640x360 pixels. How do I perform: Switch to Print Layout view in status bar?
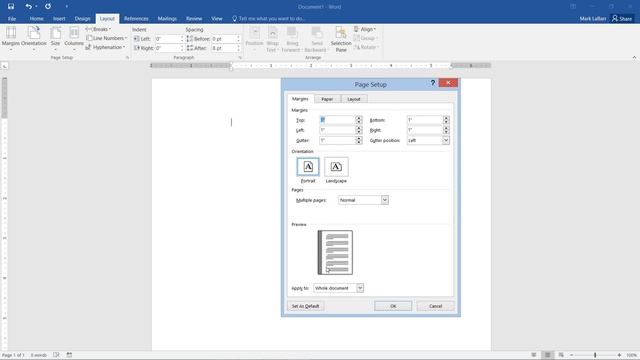[547, 355]
